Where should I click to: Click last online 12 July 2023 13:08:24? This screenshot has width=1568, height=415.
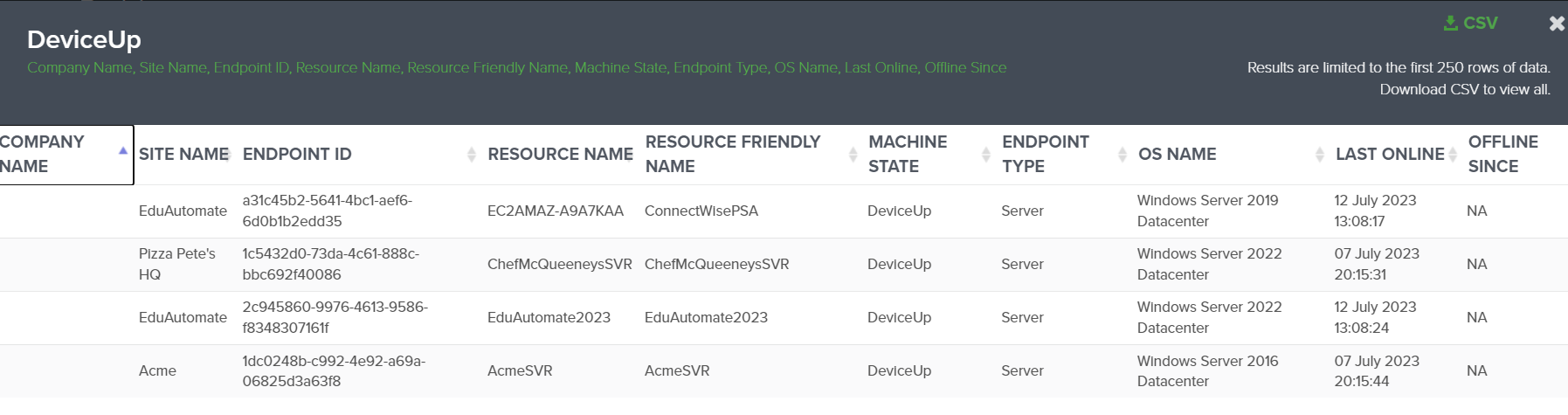(1375, 317)
